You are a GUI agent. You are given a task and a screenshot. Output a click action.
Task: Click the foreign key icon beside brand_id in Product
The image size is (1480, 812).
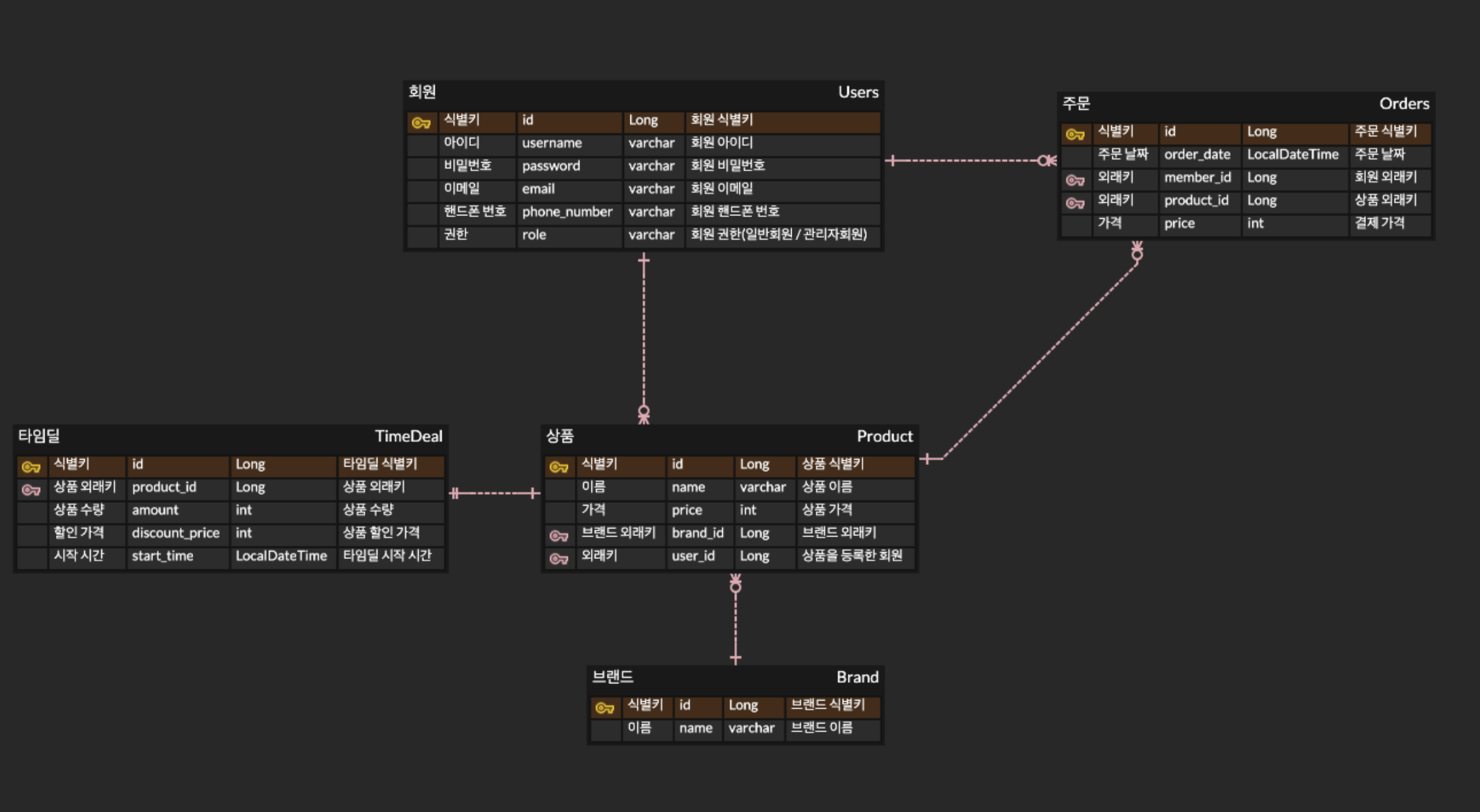(x=560, y=534)
